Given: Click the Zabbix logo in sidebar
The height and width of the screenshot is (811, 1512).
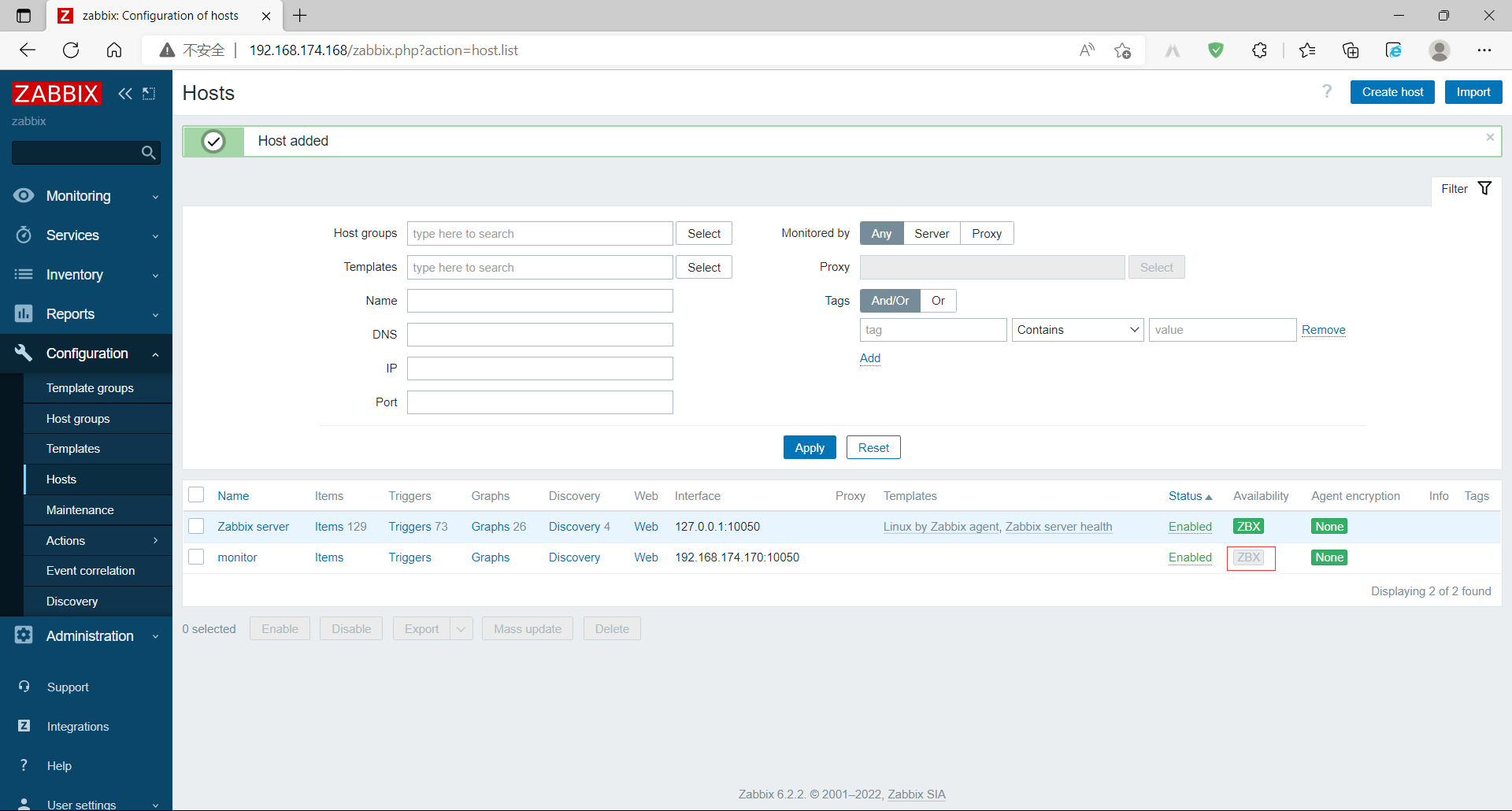Looking at the screenshot, I should click(56, 94).
